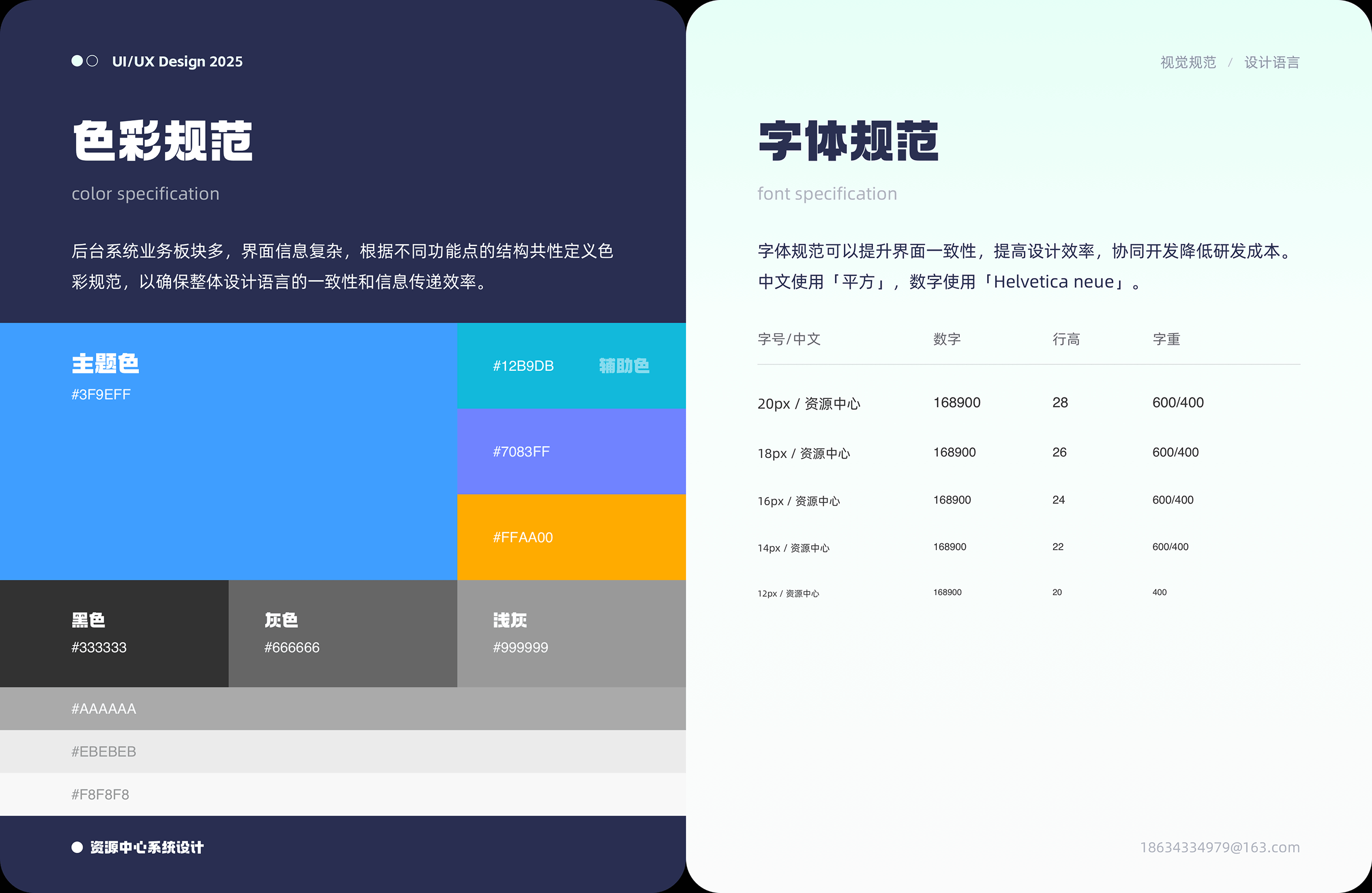Select the 设计语言 breadcrumb item

[x=1272, y=62]
